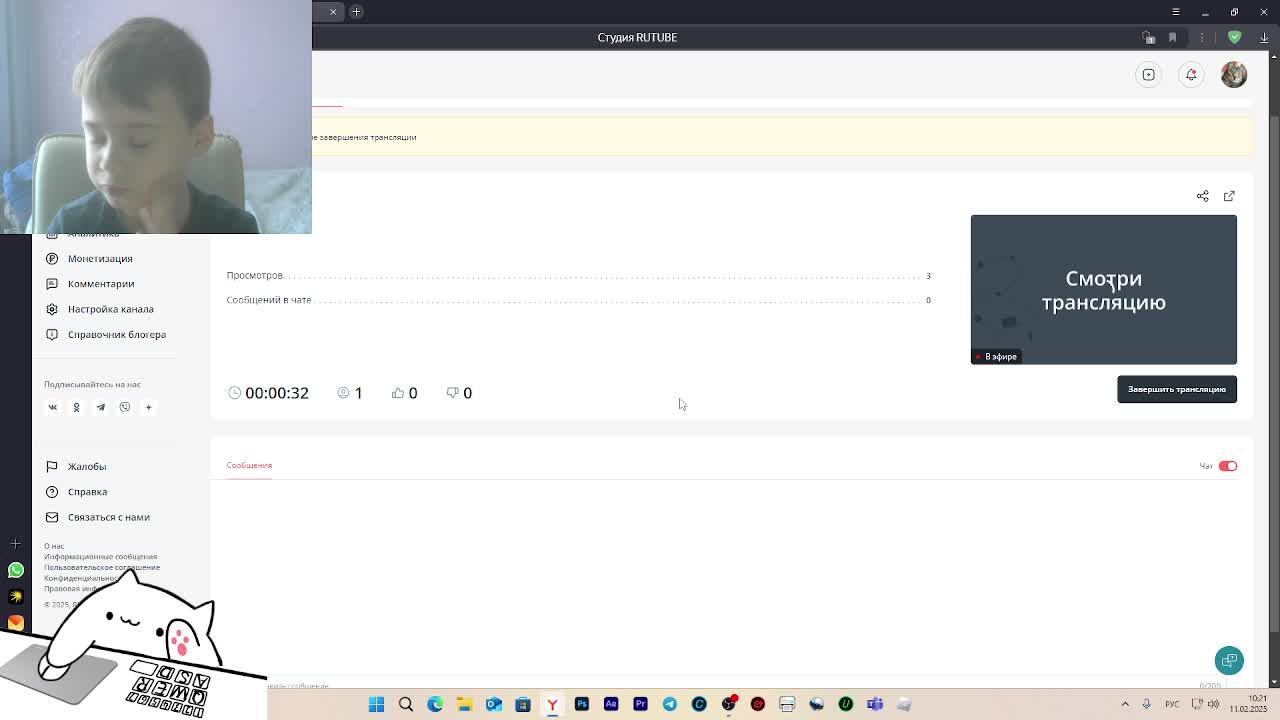Toggle the Чат switch off
1280x720 pixels.
point(1228,466)
